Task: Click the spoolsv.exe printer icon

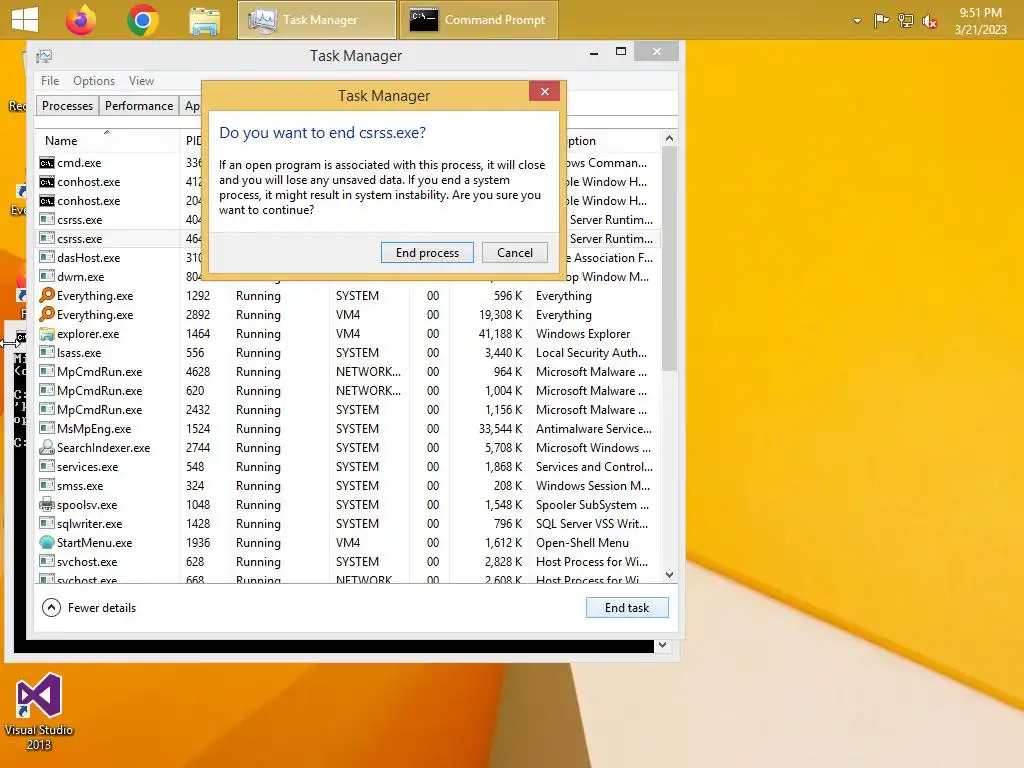Action: tap(46, 504)
